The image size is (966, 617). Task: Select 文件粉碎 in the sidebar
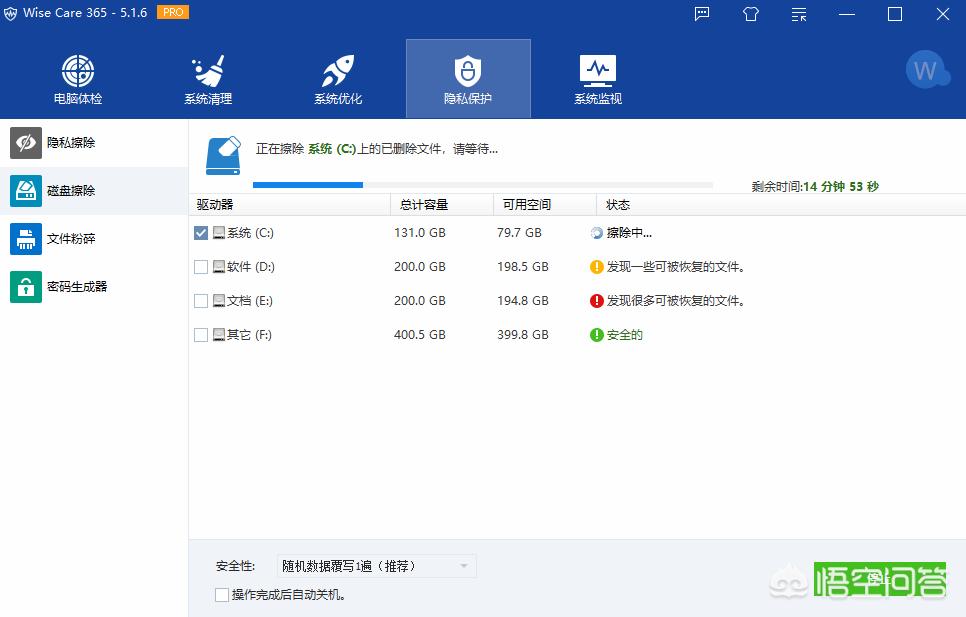(x=70, y=239)
